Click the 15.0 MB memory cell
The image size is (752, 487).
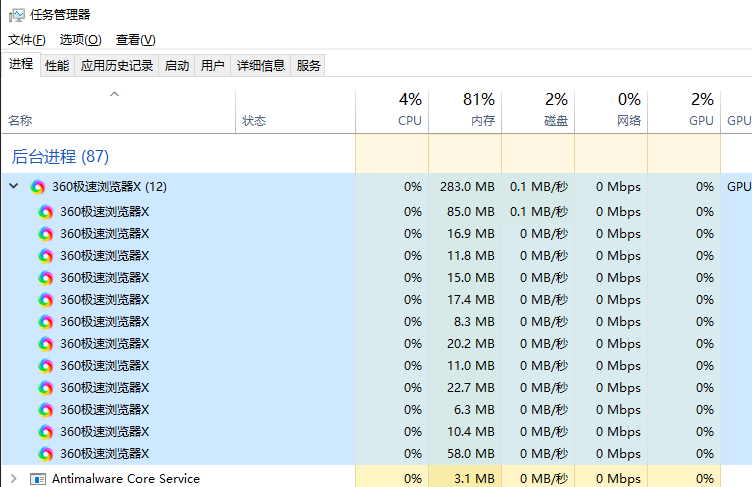tap(465, 278)
